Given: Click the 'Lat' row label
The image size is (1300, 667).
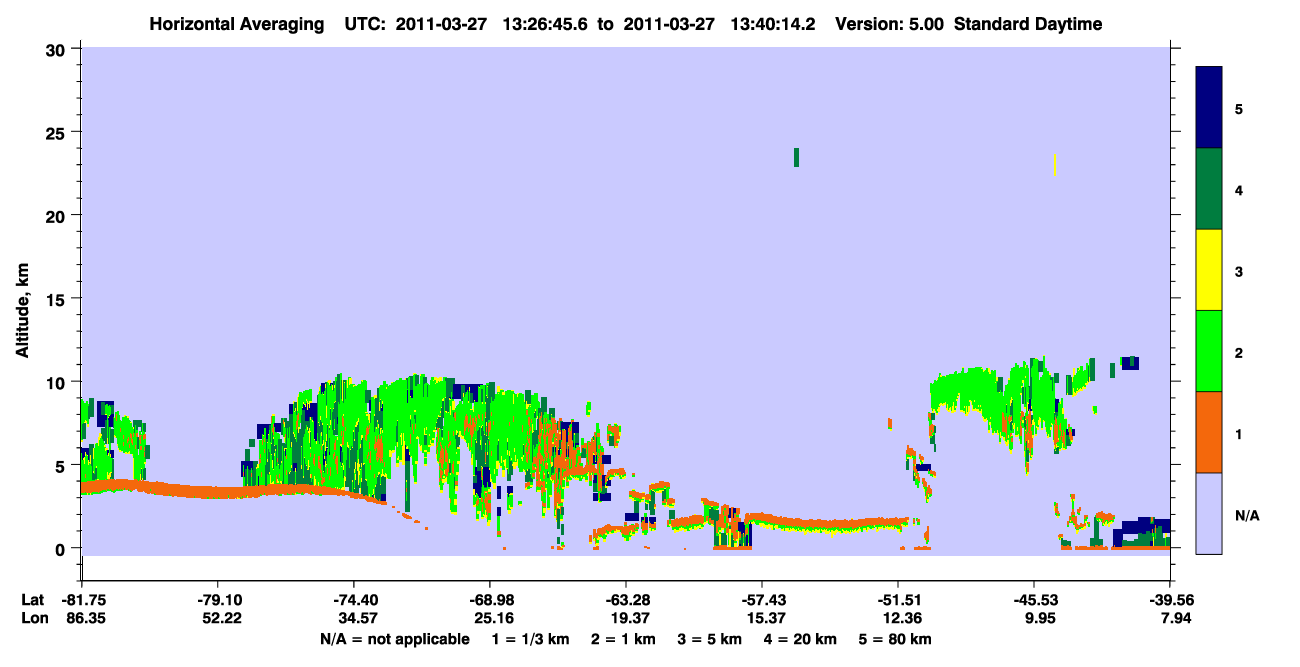Looking at the screenshot, I should click(33, 600).
